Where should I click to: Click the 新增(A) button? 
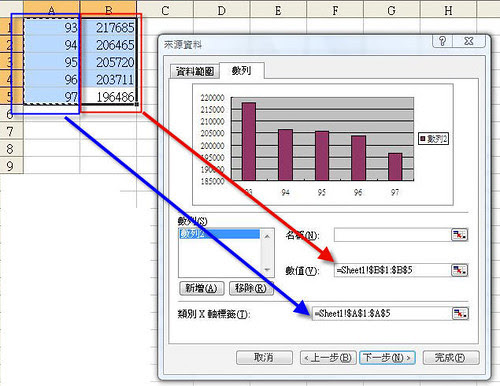[x=202, y=288]
